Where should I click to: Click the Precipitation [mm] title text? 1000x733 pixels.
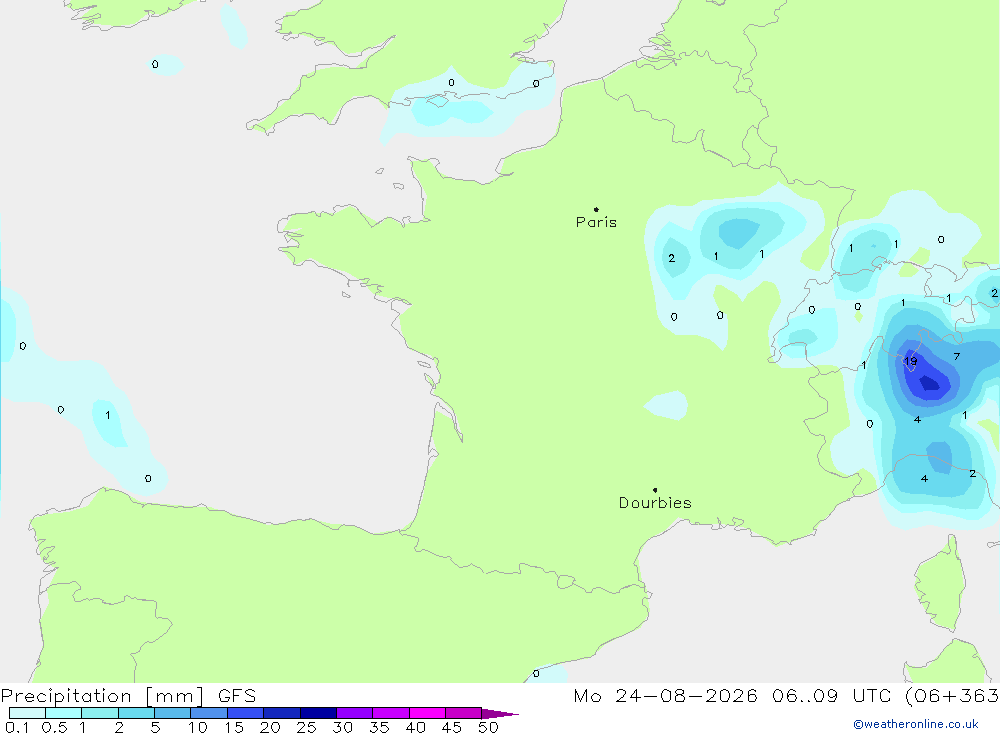[x=102, y=696]
